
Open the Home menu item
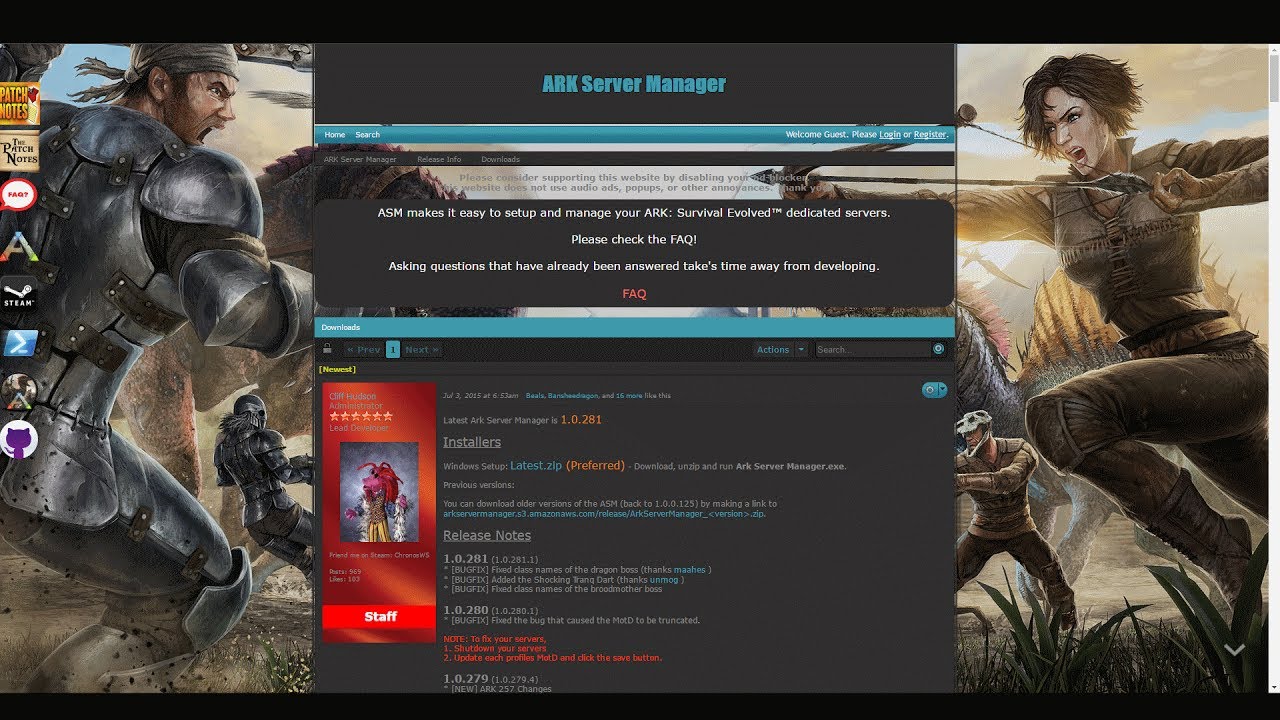335,135
